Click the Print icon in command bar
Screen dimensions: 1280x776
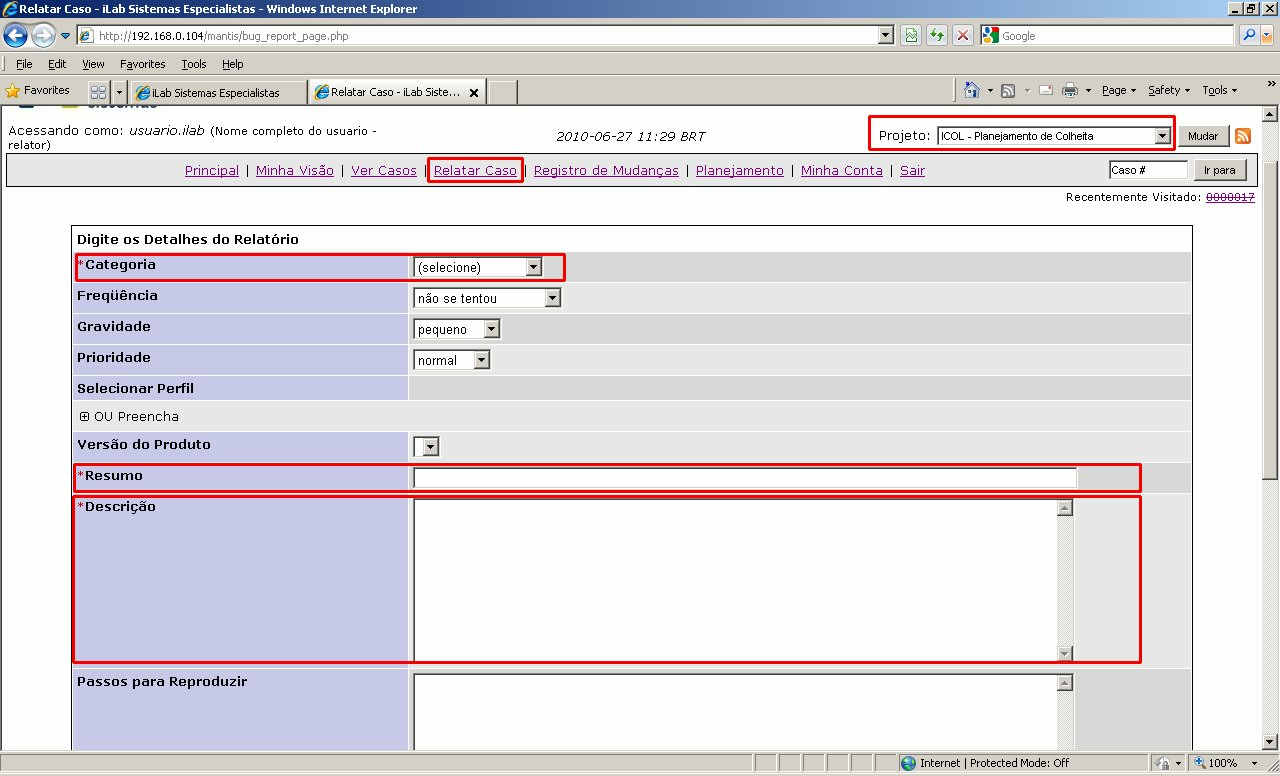pyautogui.click(x=1070, y=90)
